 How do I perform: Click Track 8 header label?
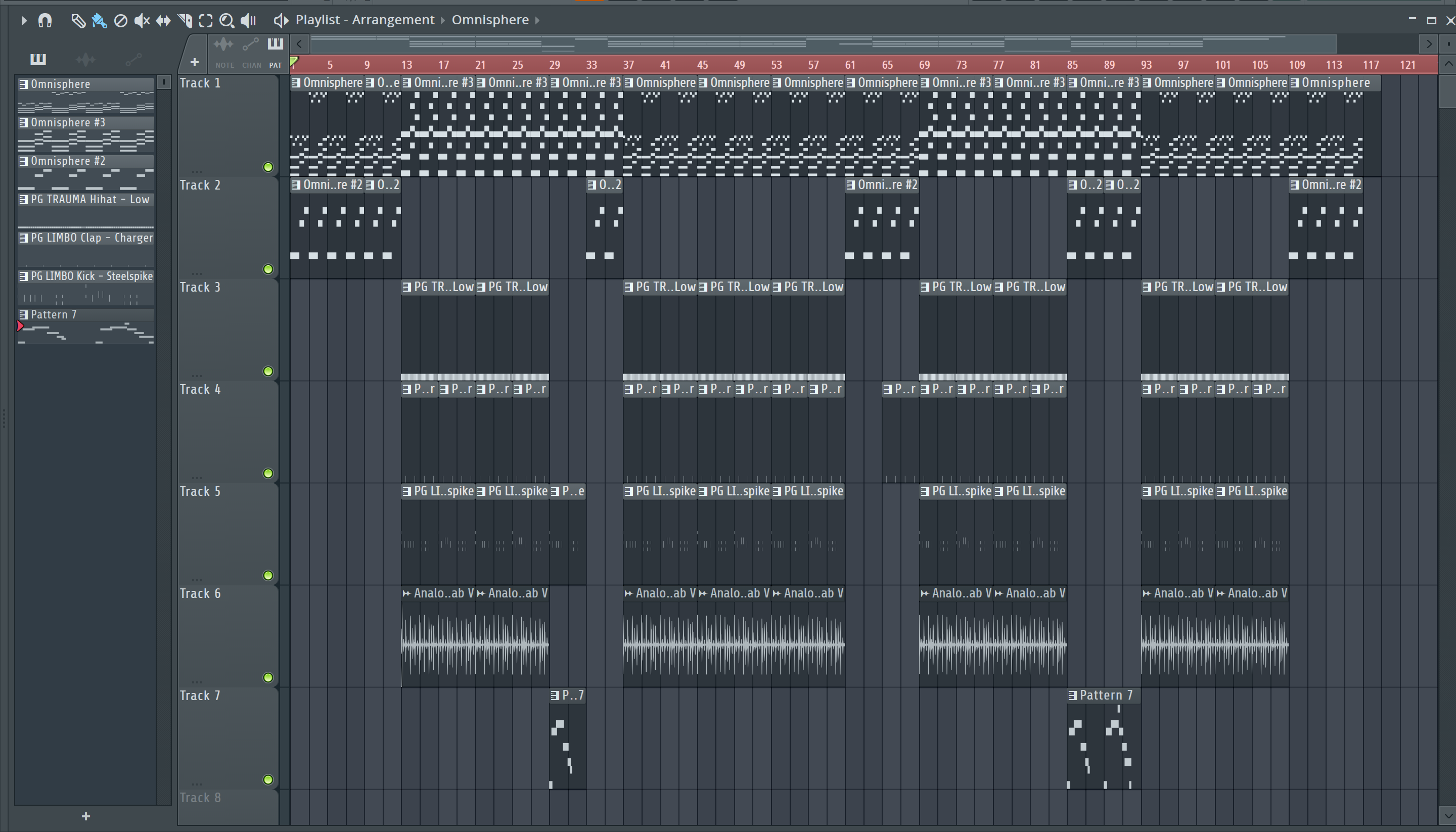click(x=200, y=798)
